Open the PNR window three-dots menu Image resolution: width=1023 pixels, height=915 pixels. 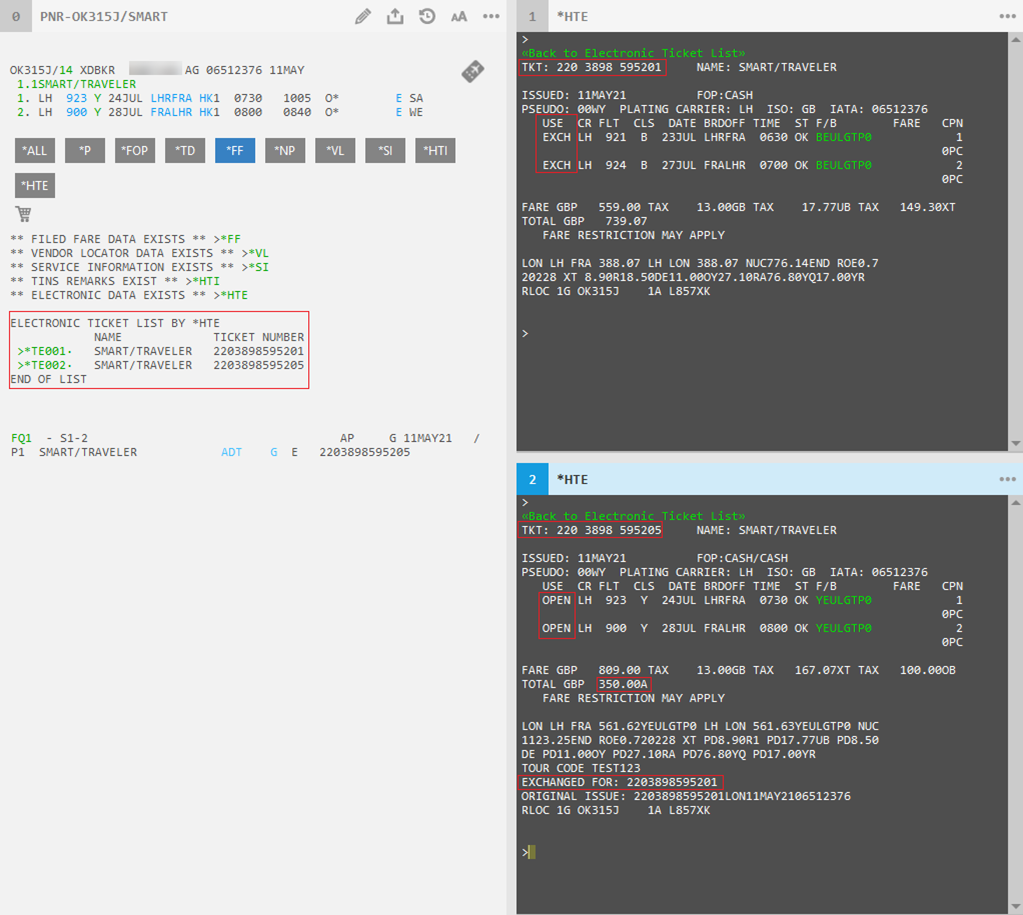pos(491,16)
